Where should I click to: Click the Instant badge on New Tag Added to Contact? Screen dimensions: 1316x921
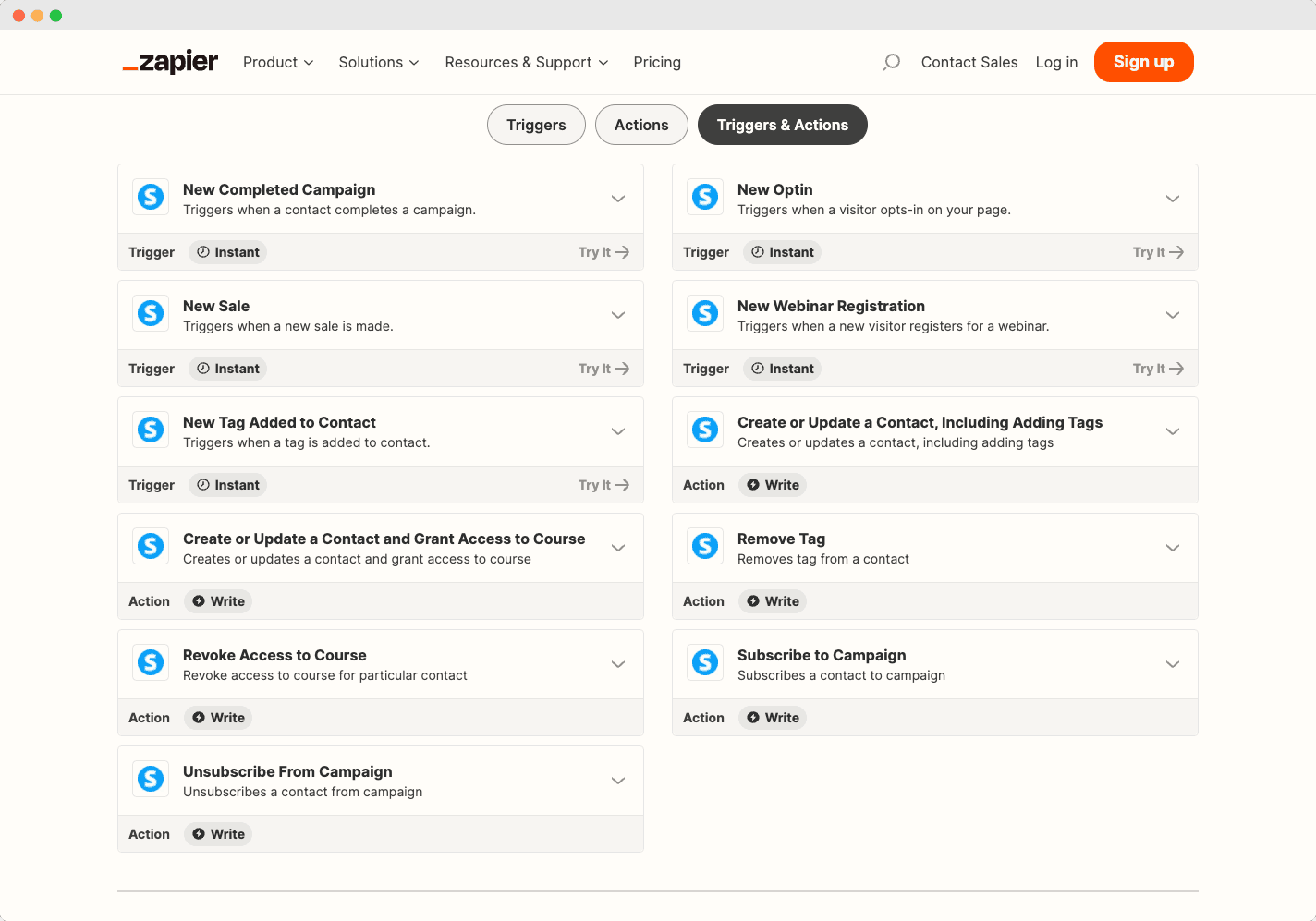pos(226,484)
